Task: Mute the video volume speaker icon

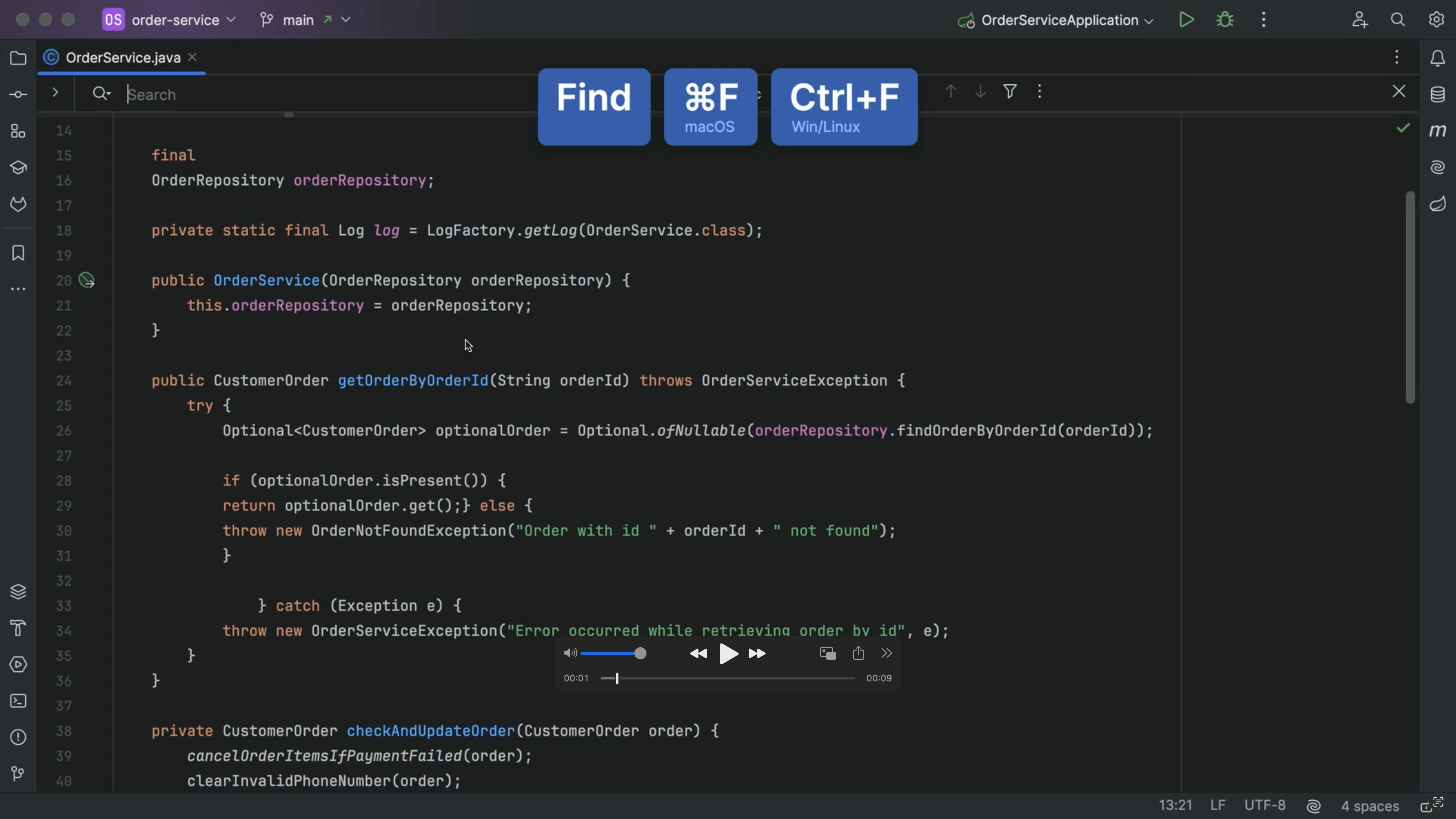Action: tap(570, 653)
